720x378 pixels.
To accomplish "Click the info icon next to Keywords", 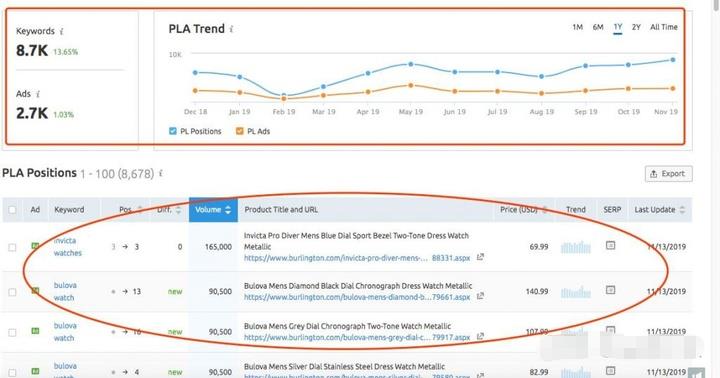I will [x=62, y=32].
